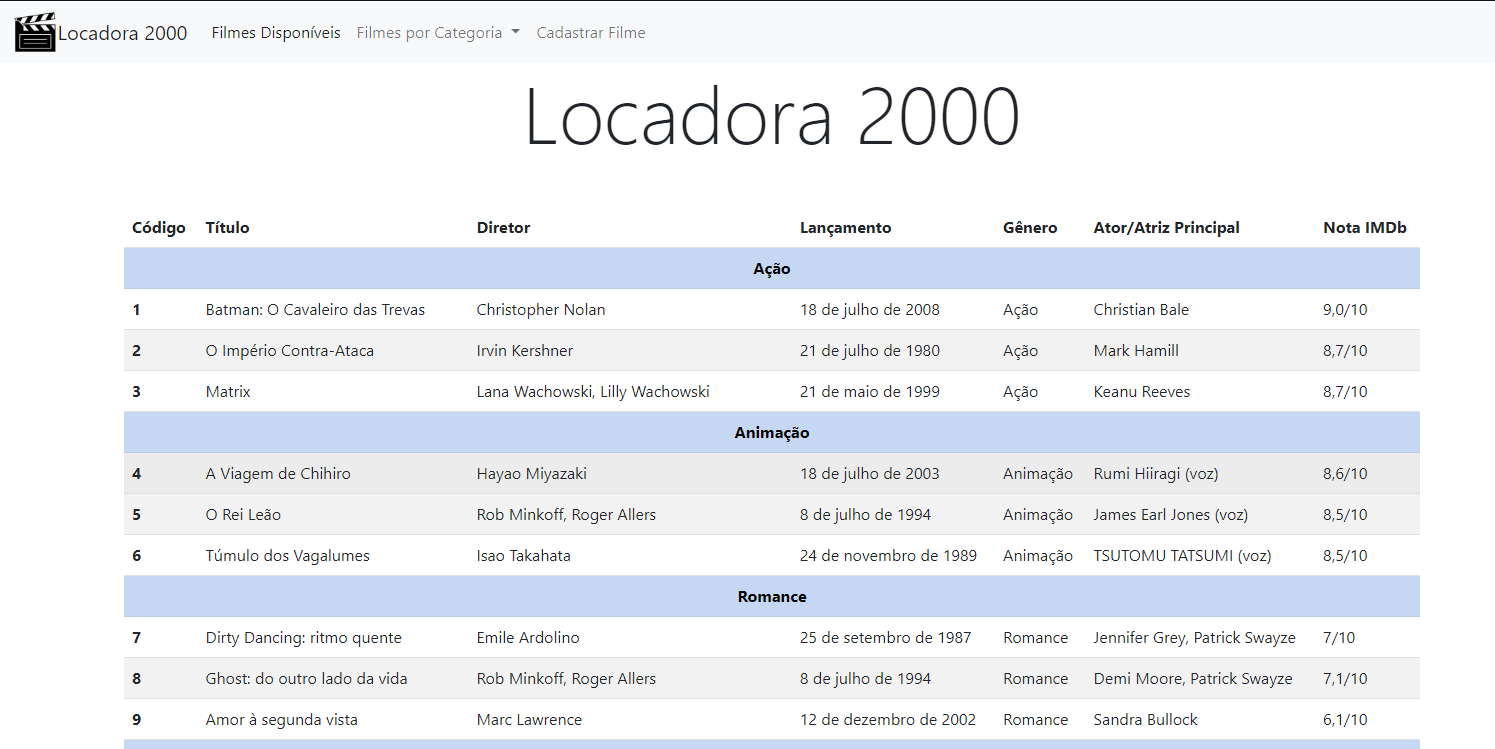
Task: Open the Locadora 2000 brand link
Action: coord(122,33)
